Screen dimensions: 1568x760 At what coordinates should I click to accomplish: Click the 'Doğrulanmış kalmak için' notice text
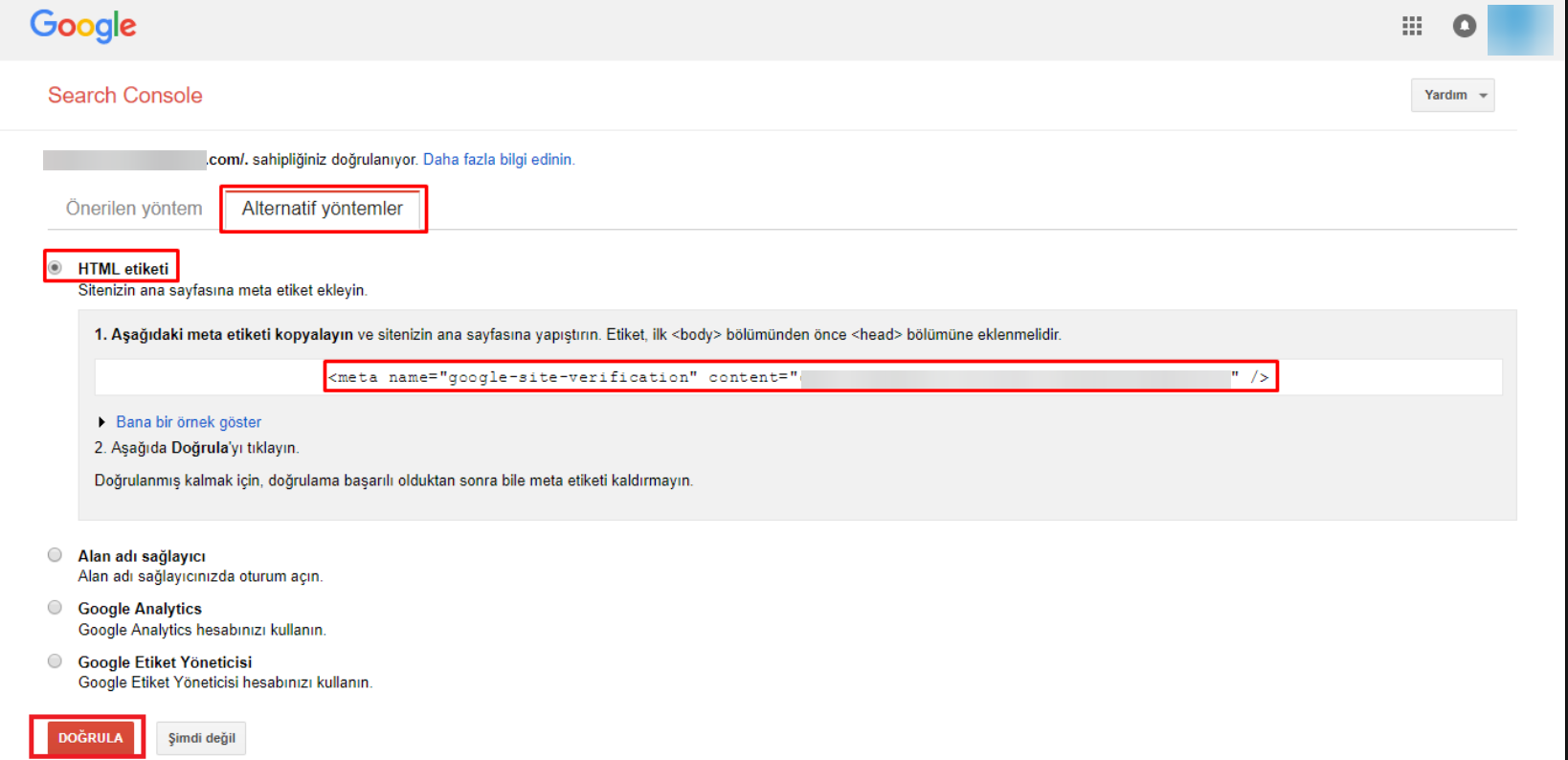(x=393, y=481)
